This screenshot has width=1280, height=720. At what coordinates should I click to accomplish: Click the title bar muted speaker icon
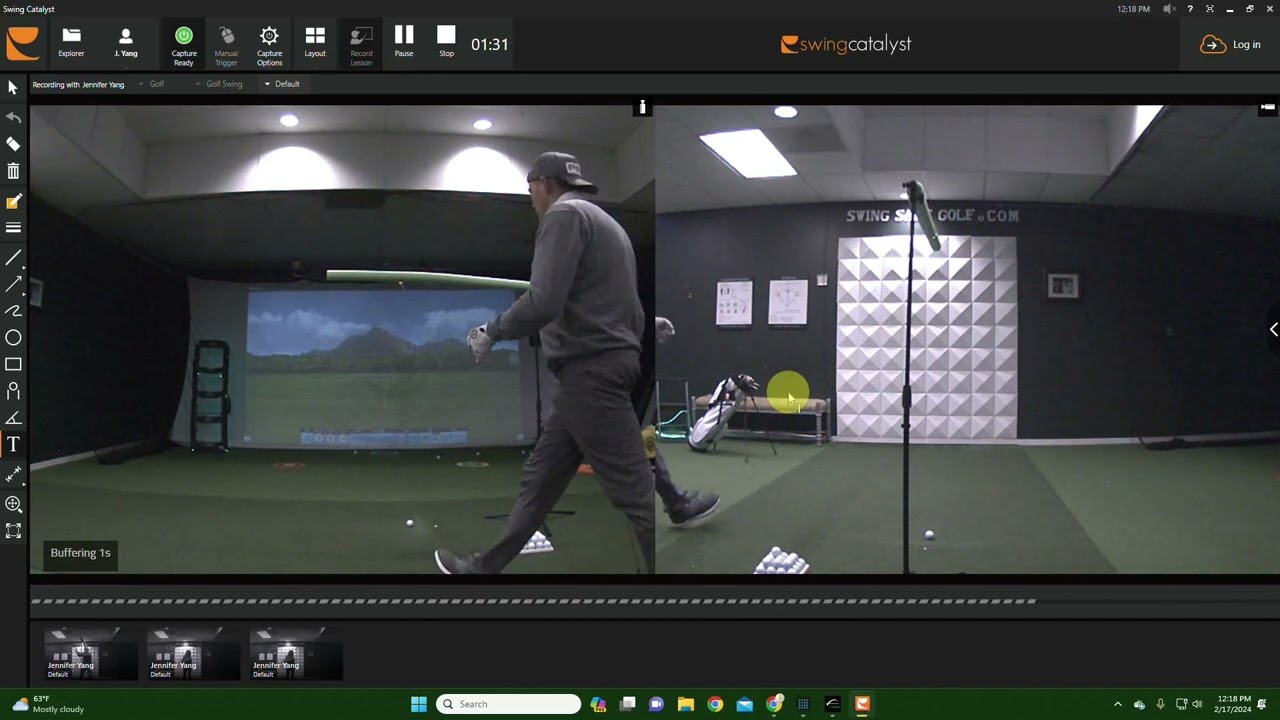[x=1168, y=9]
